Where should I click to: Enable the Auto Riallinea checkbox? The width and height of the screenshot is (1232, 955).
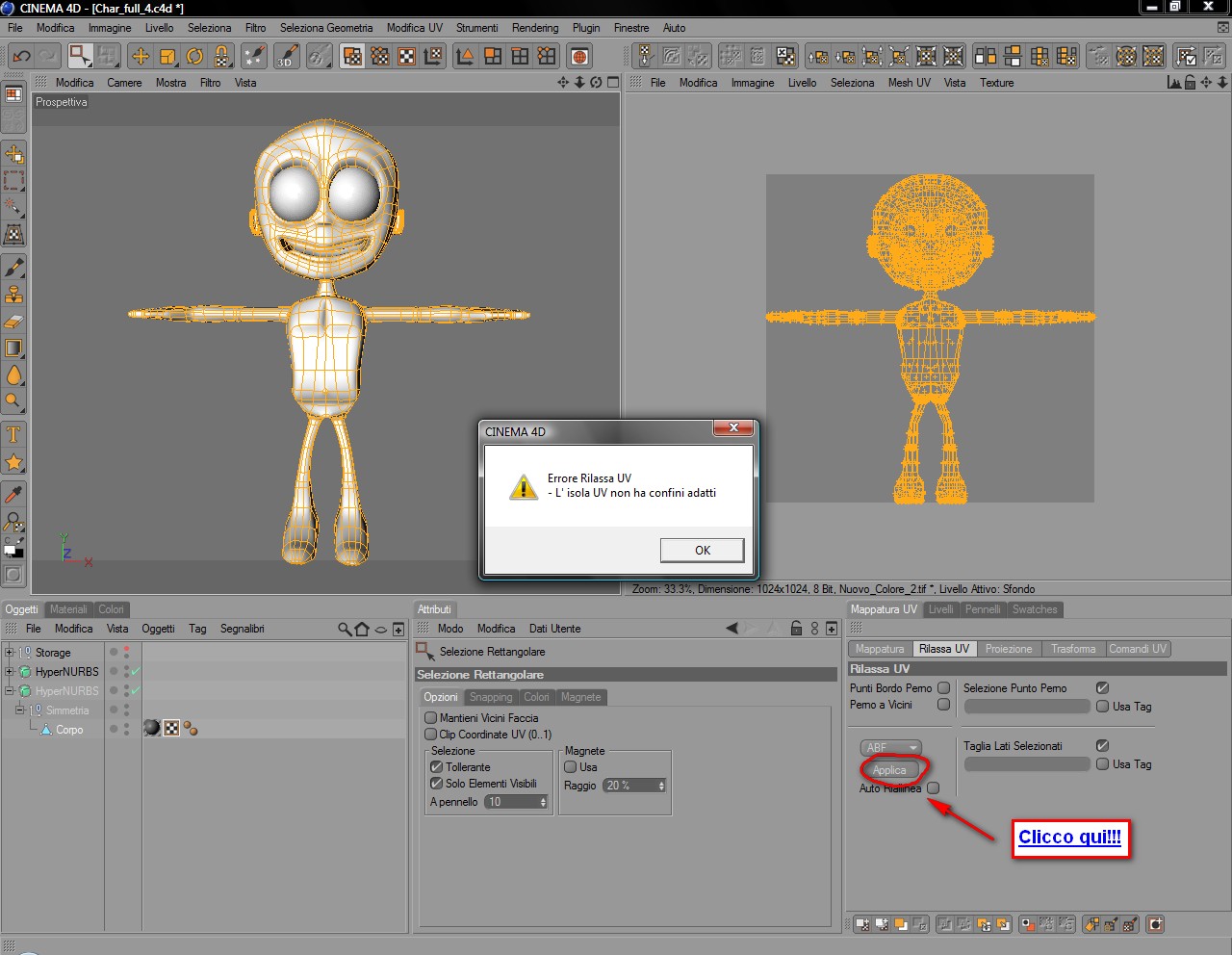934,787
